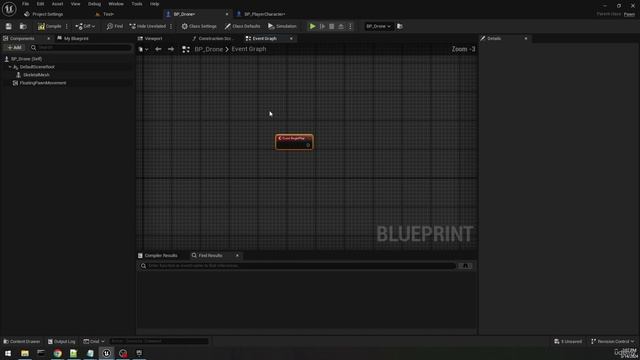Start Simulation from toolbar
This screenshot has width=640, height=360.
282,26
